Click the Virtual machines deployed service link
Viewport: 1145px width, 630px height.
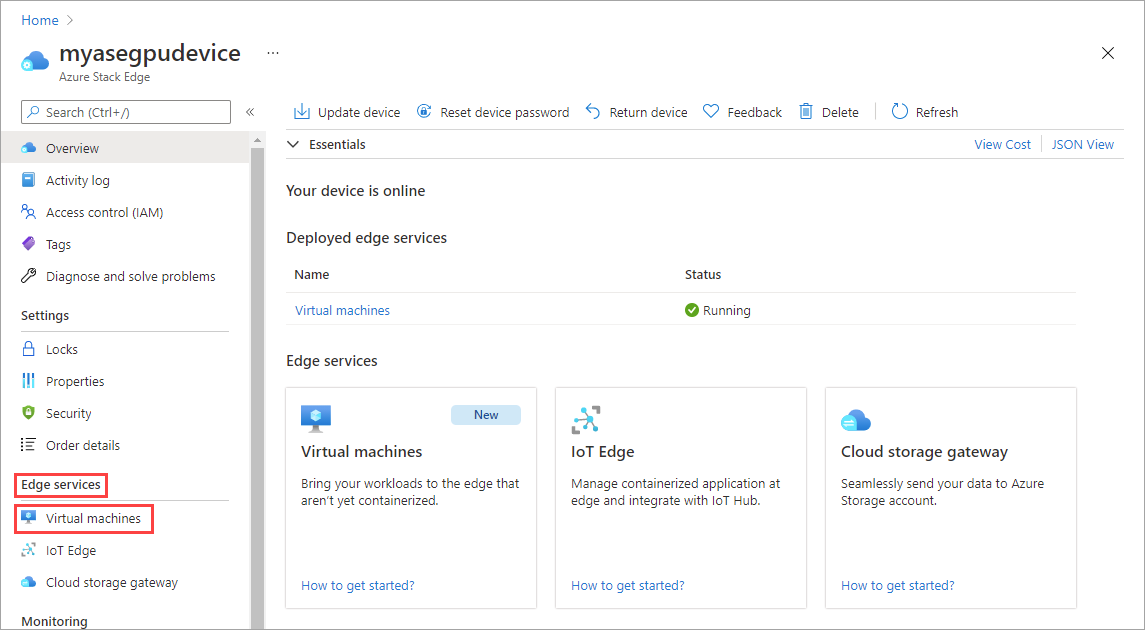(x=342, y=310)
